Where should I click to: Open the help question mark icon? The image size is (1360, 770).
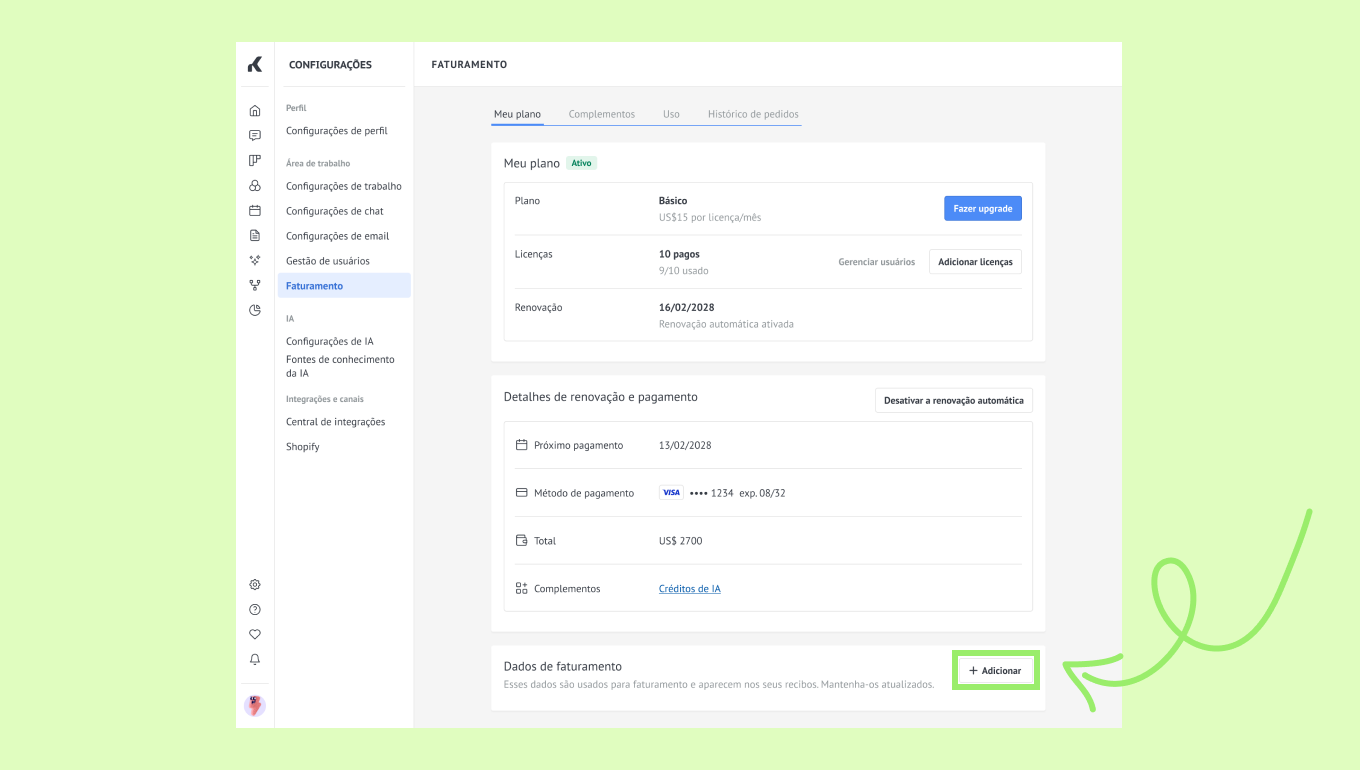tap(255, 609)
